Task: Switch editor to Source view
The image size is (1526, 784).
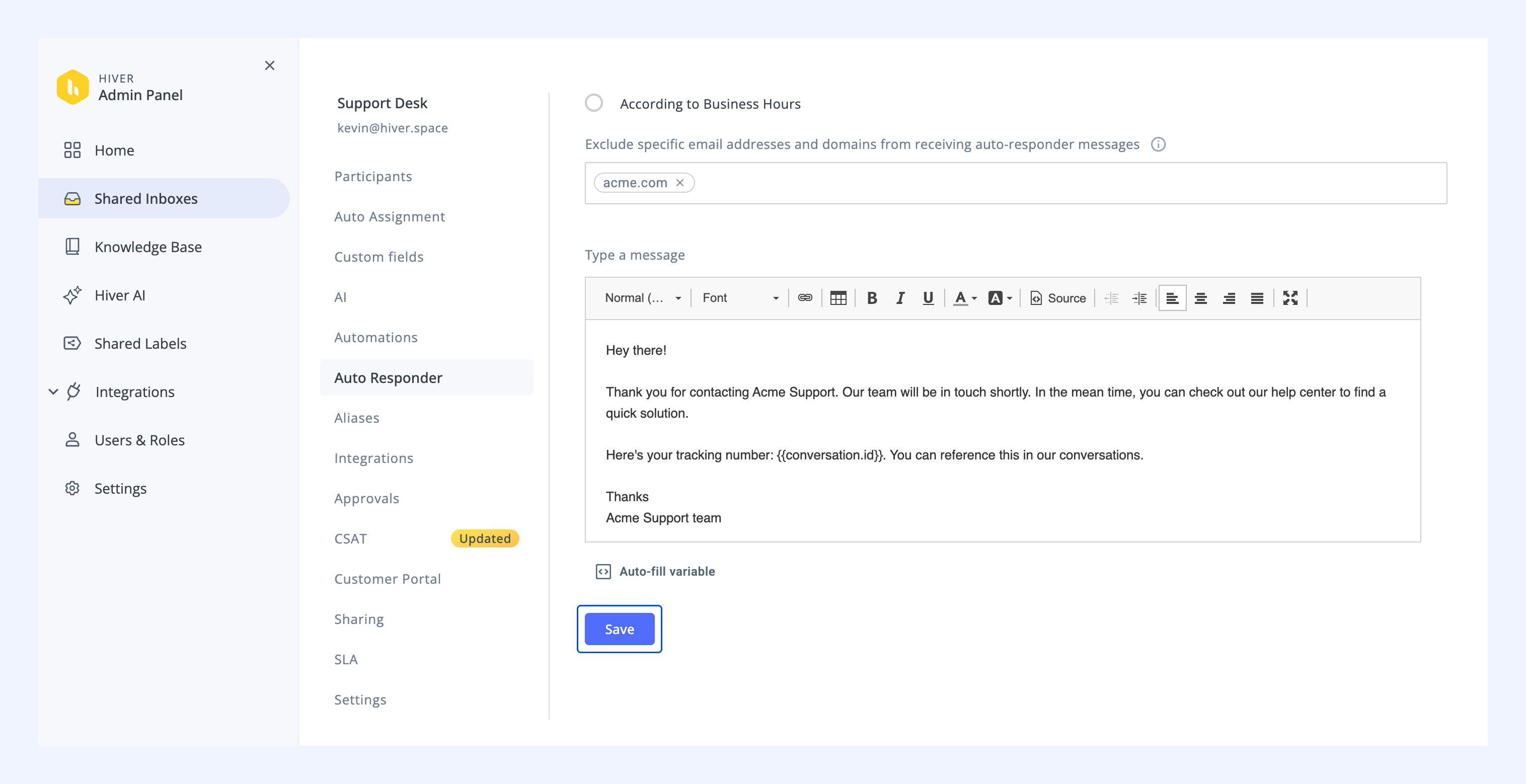Action: click(x=1058, y=298)
